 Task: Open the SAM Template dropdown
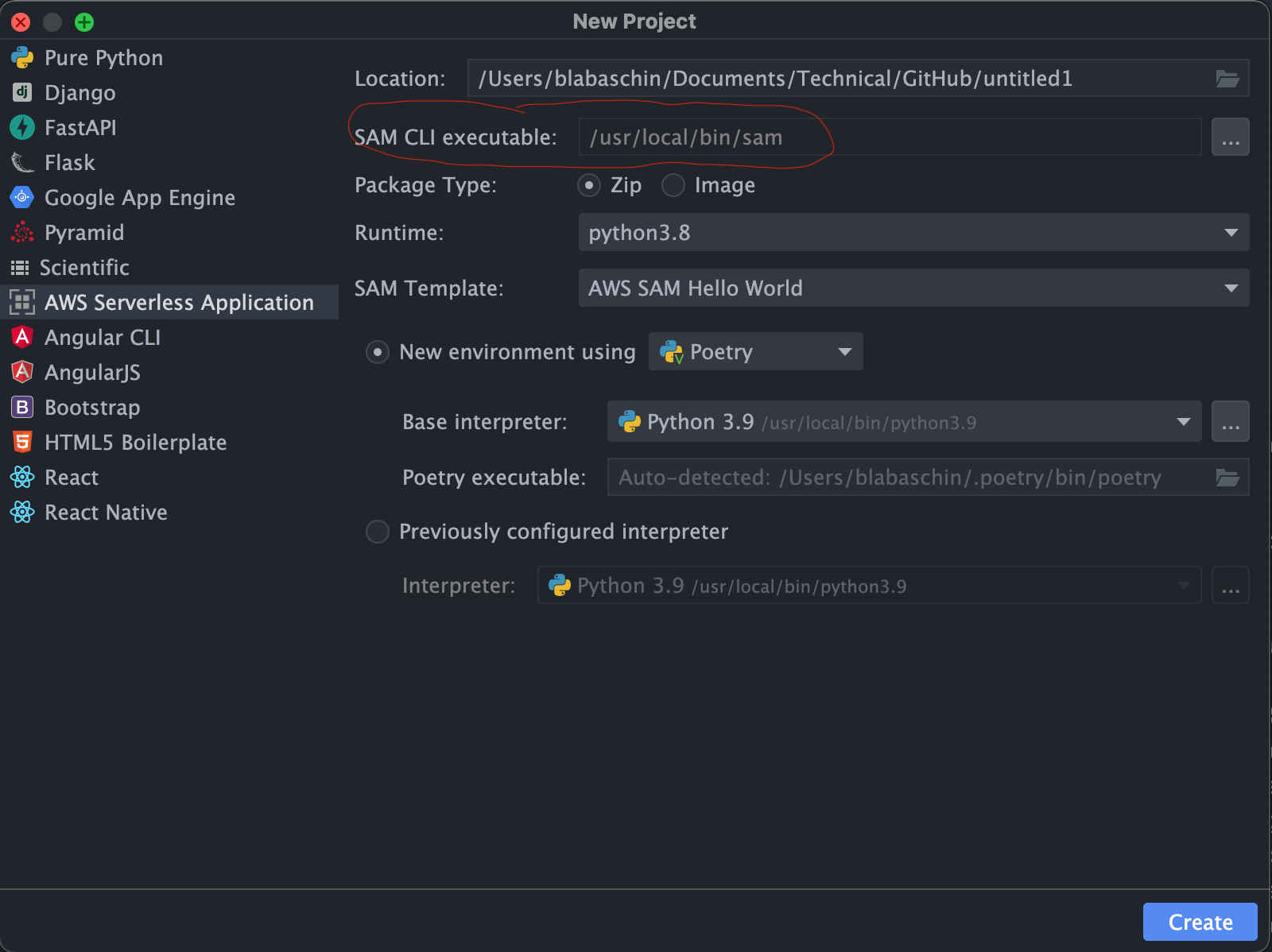(x=913, y=288)
